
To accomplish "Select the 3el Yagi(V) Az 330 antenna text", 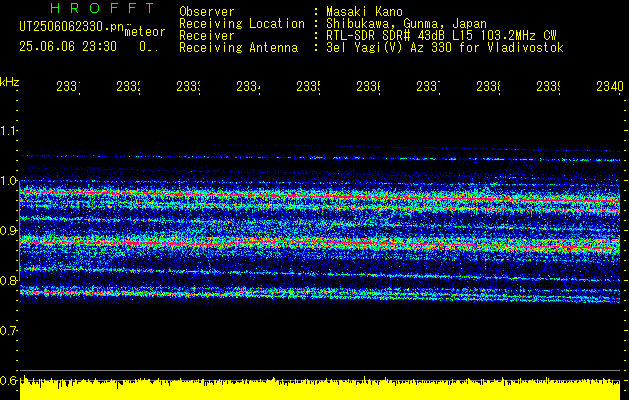I will [445, 48].
